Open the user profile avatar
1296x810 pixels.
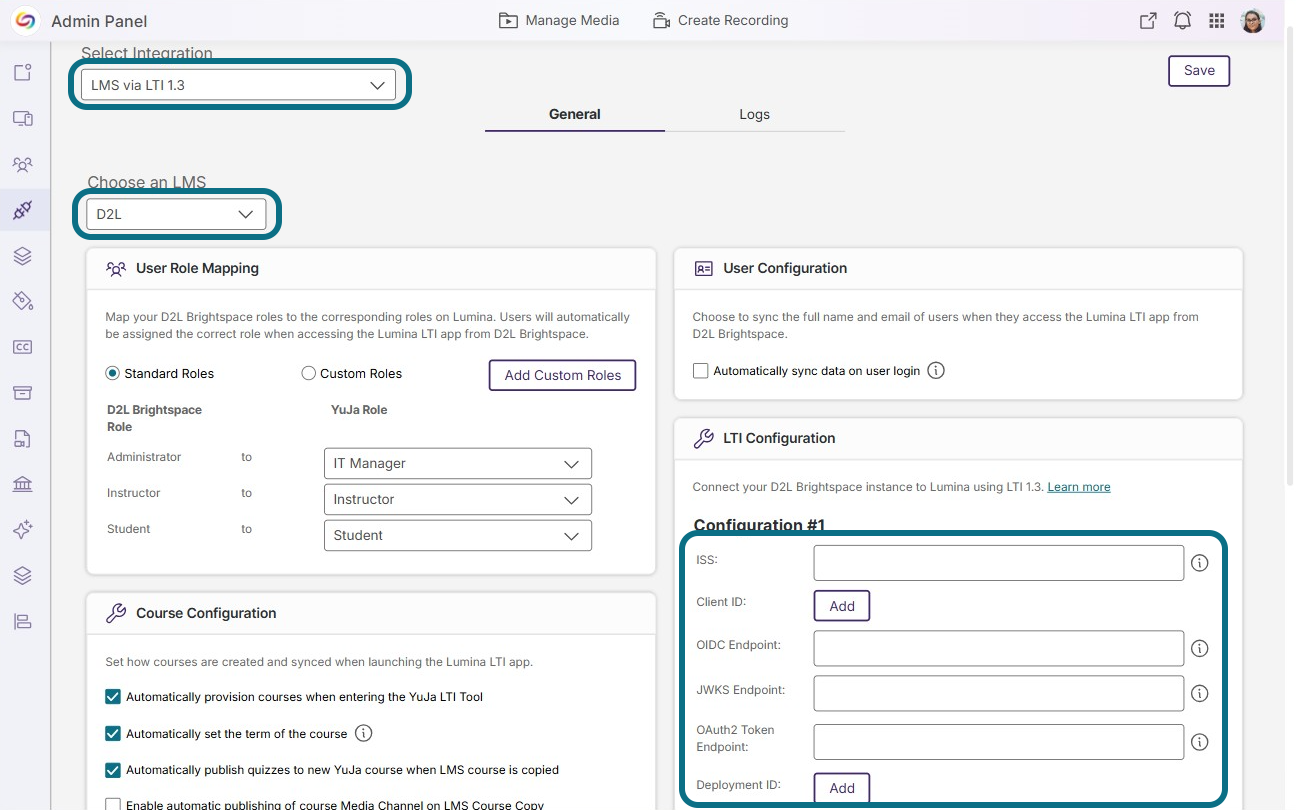coord(1253,21)
